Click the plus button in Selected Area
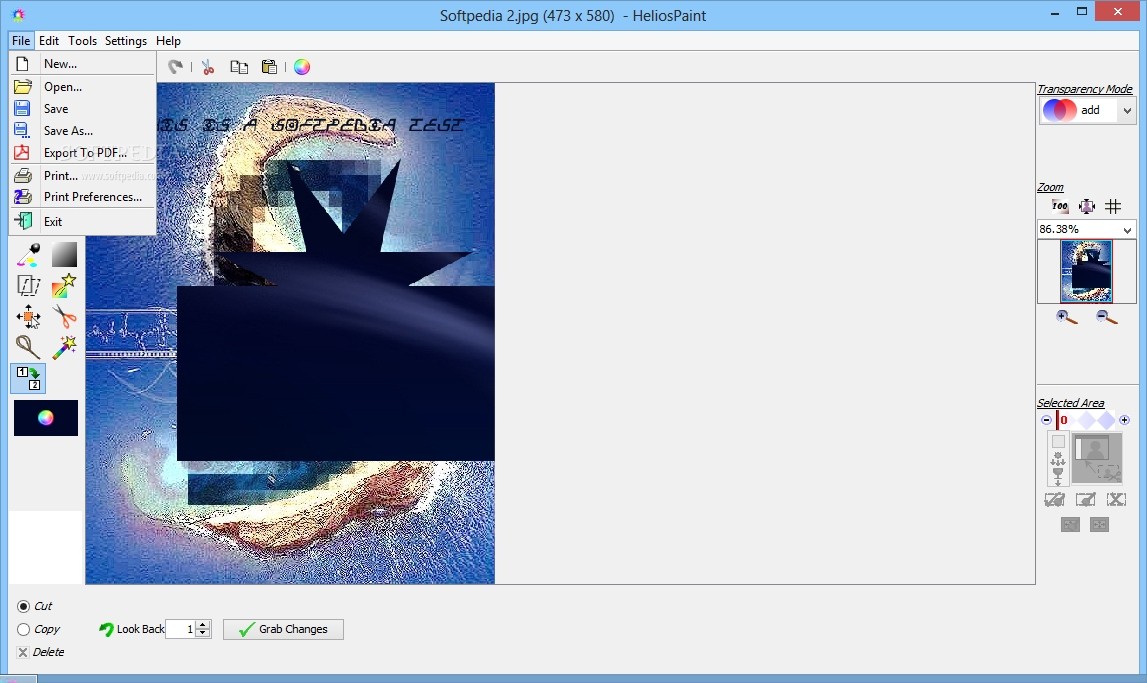The width and height of the screenshot is (1147, 683). tap(1124, 420)
